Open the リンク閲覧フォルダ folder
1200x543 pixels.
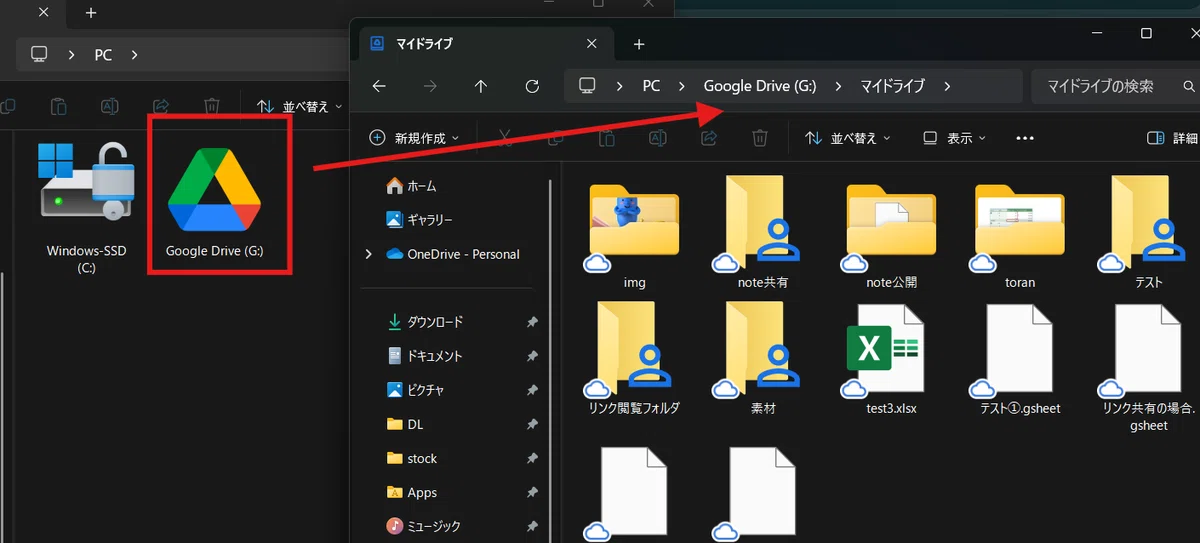pyautogui.click(x=634, y=358)
